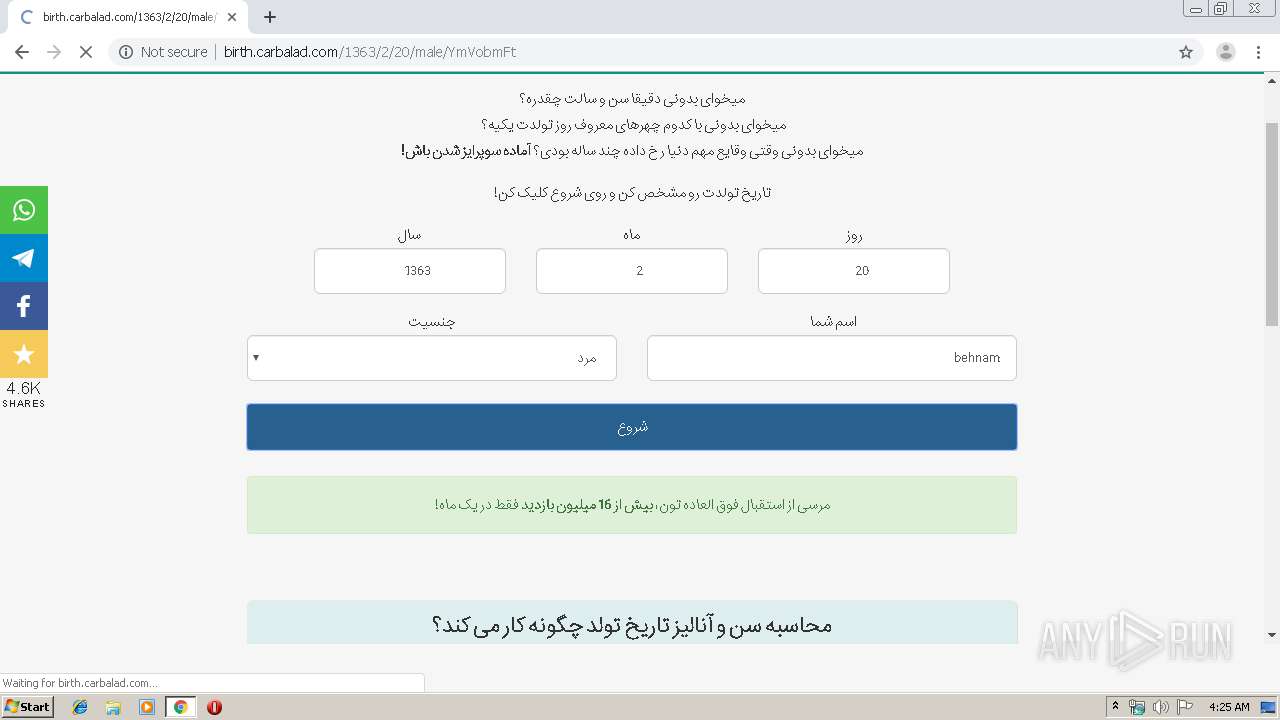Edit the day field showing 20

pyautogui.click(x=854, y=271)
